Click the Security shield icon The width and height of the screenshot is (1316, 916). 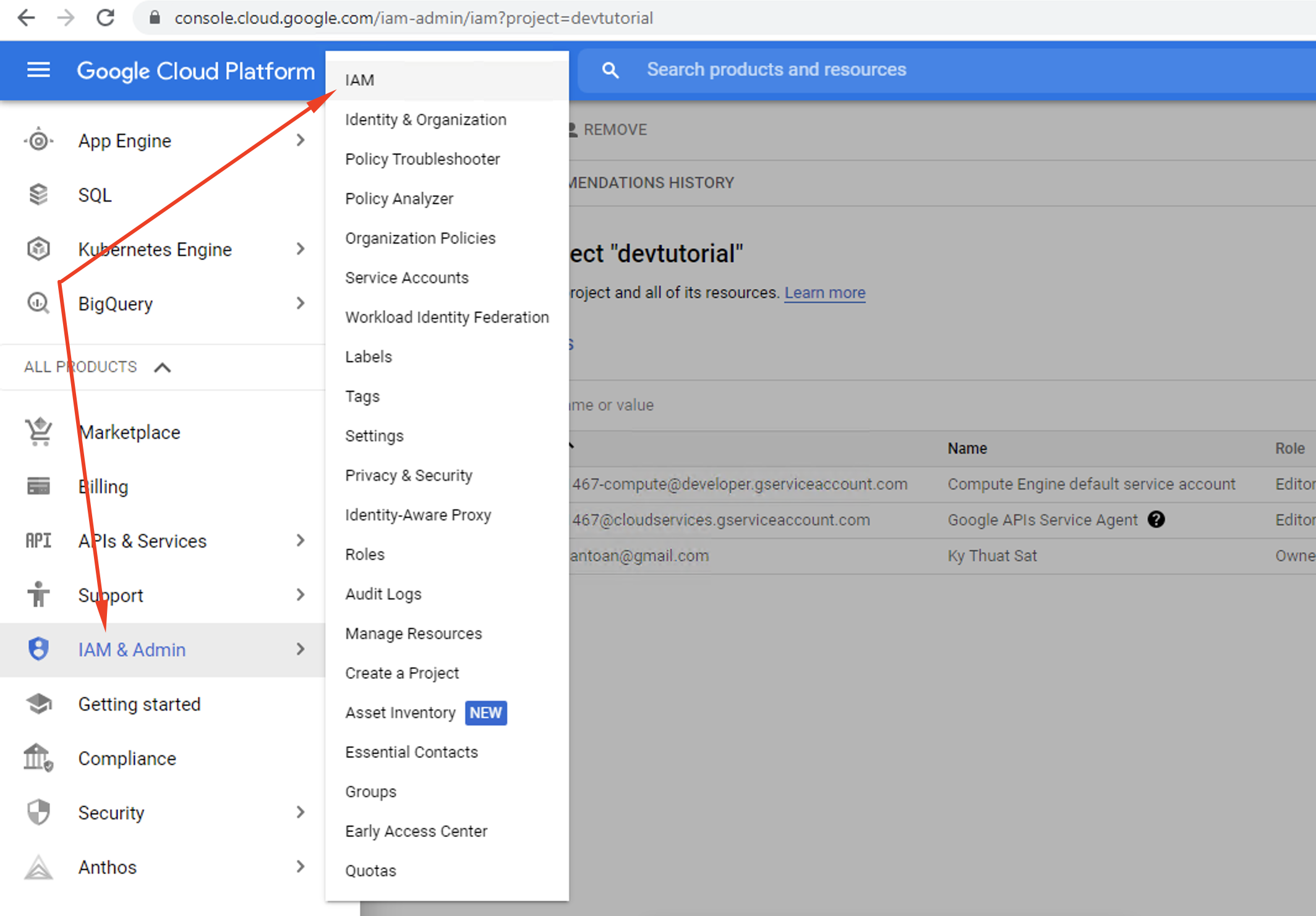tap(38, 812)
